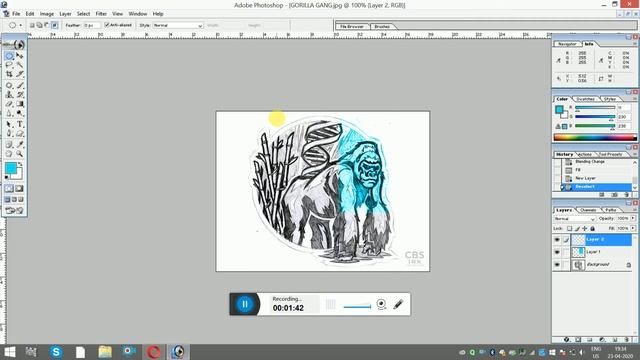
Task: Select the Clone Stamp tool
Action: point(9,95)
